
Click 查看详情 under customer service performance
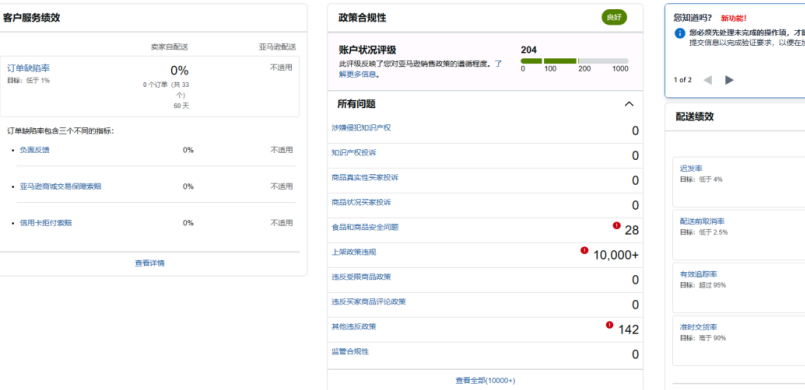click(149, 263)
